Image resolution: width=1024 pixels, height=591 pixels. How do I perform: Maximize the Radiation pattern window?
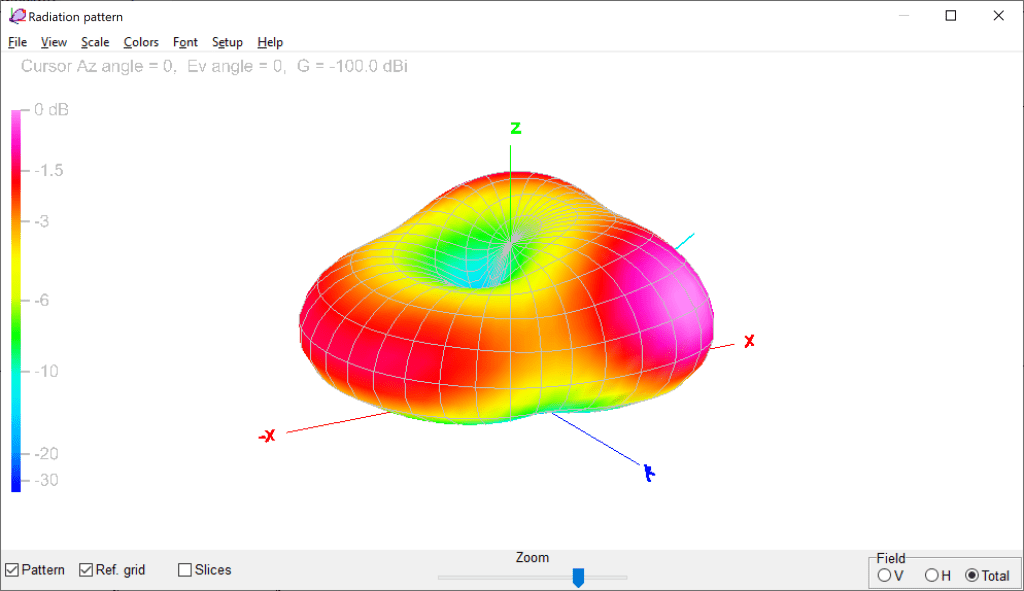pos(951,16)
